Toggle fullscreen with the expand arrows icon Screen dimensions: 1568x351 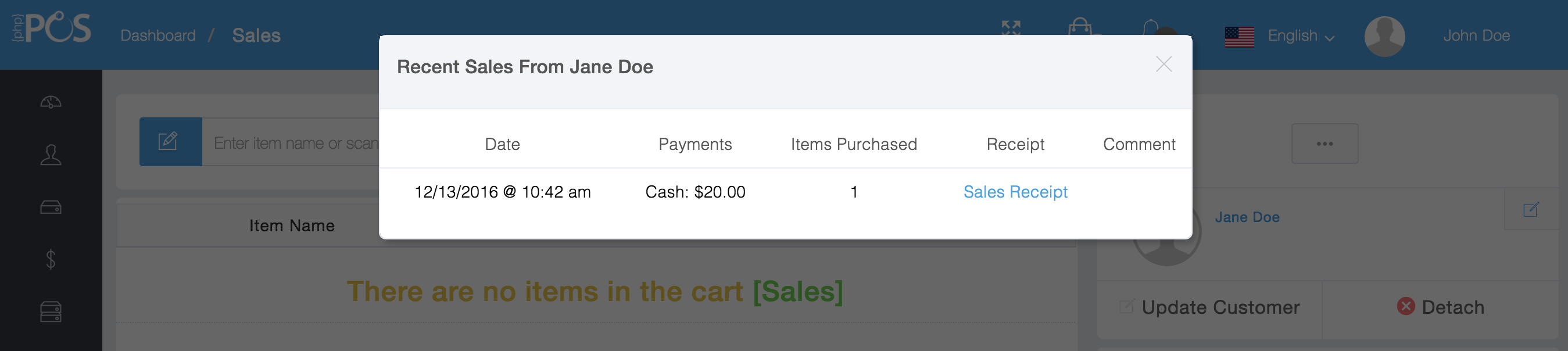point(1011,27)
